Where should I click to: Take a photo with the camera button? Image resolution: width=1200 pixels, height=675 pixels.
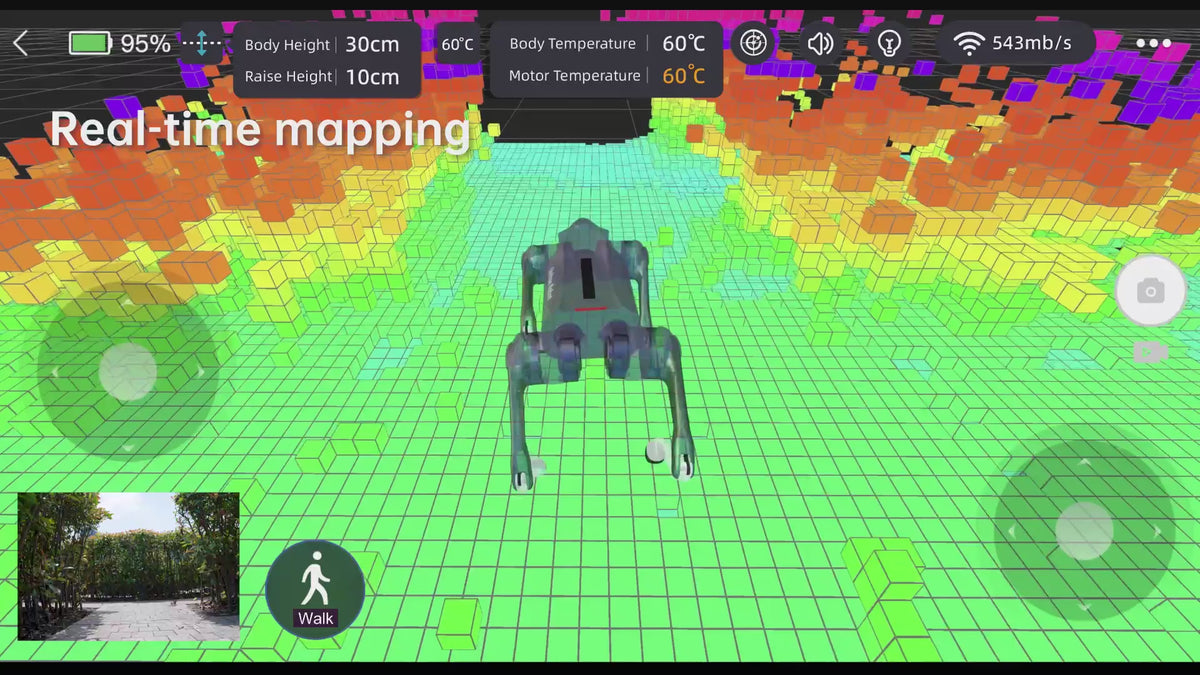click(1150, 291)
